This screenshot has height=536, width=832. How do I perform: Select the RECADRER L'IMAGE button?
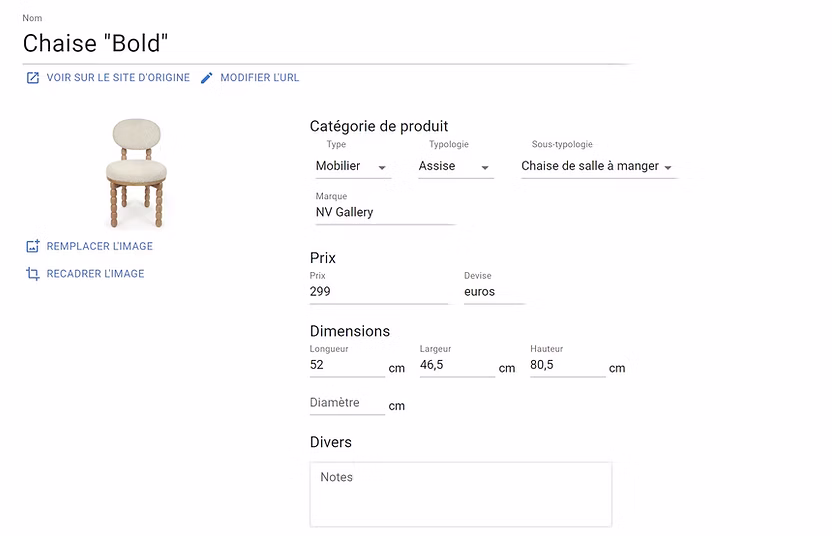point(95,274)
